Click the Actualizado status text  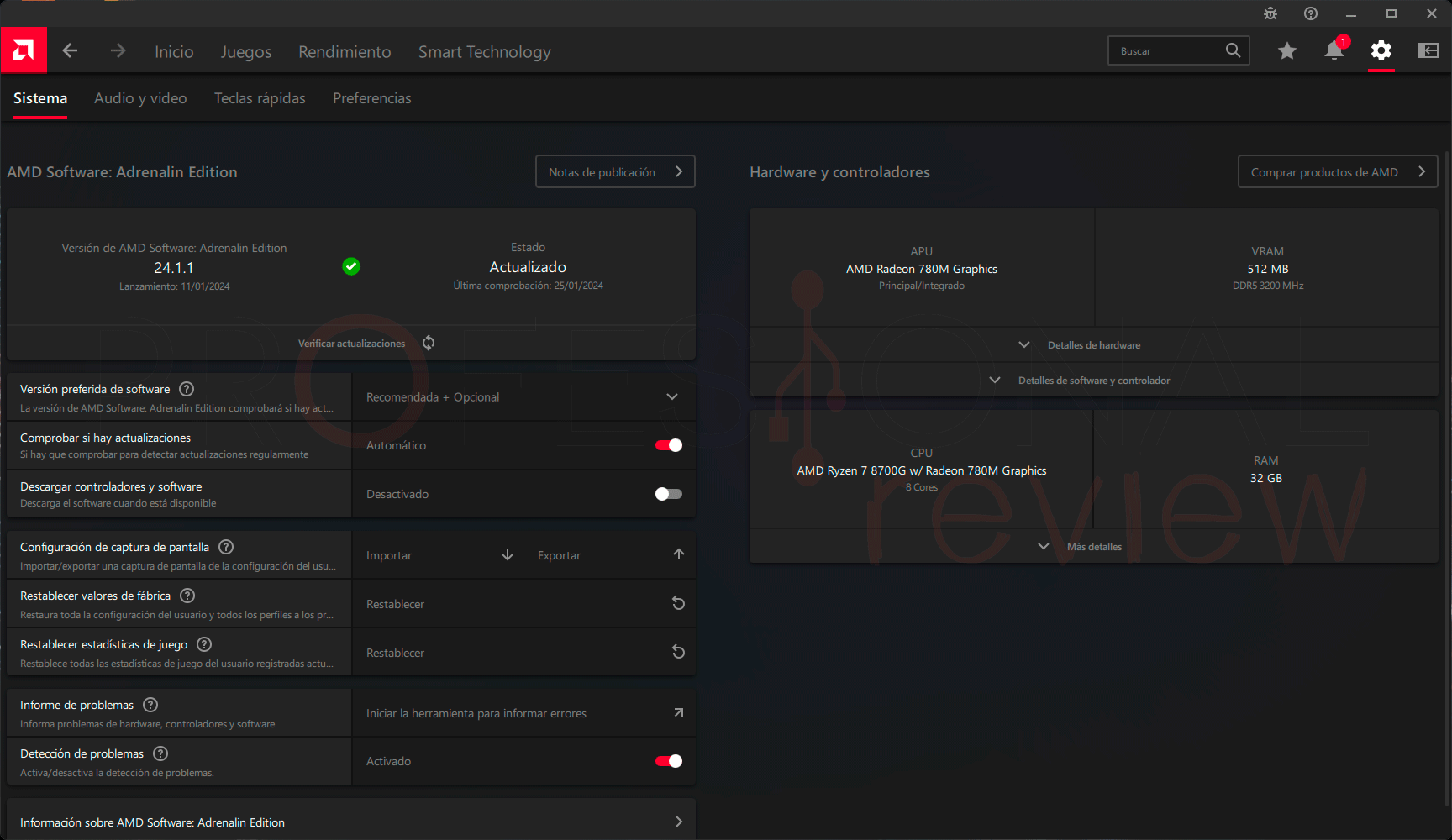(528, 267)
